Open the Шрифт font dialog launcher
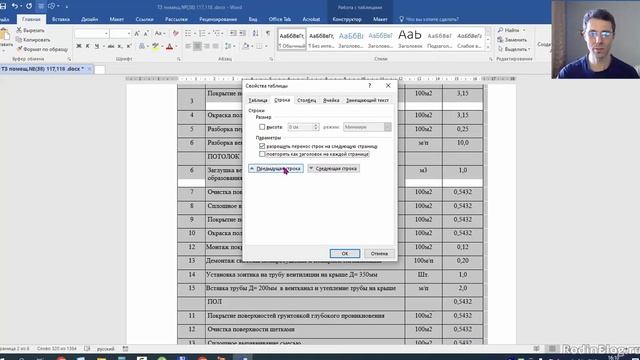The image size is (640, 360). pyautogui.click(x=179, y=59)
